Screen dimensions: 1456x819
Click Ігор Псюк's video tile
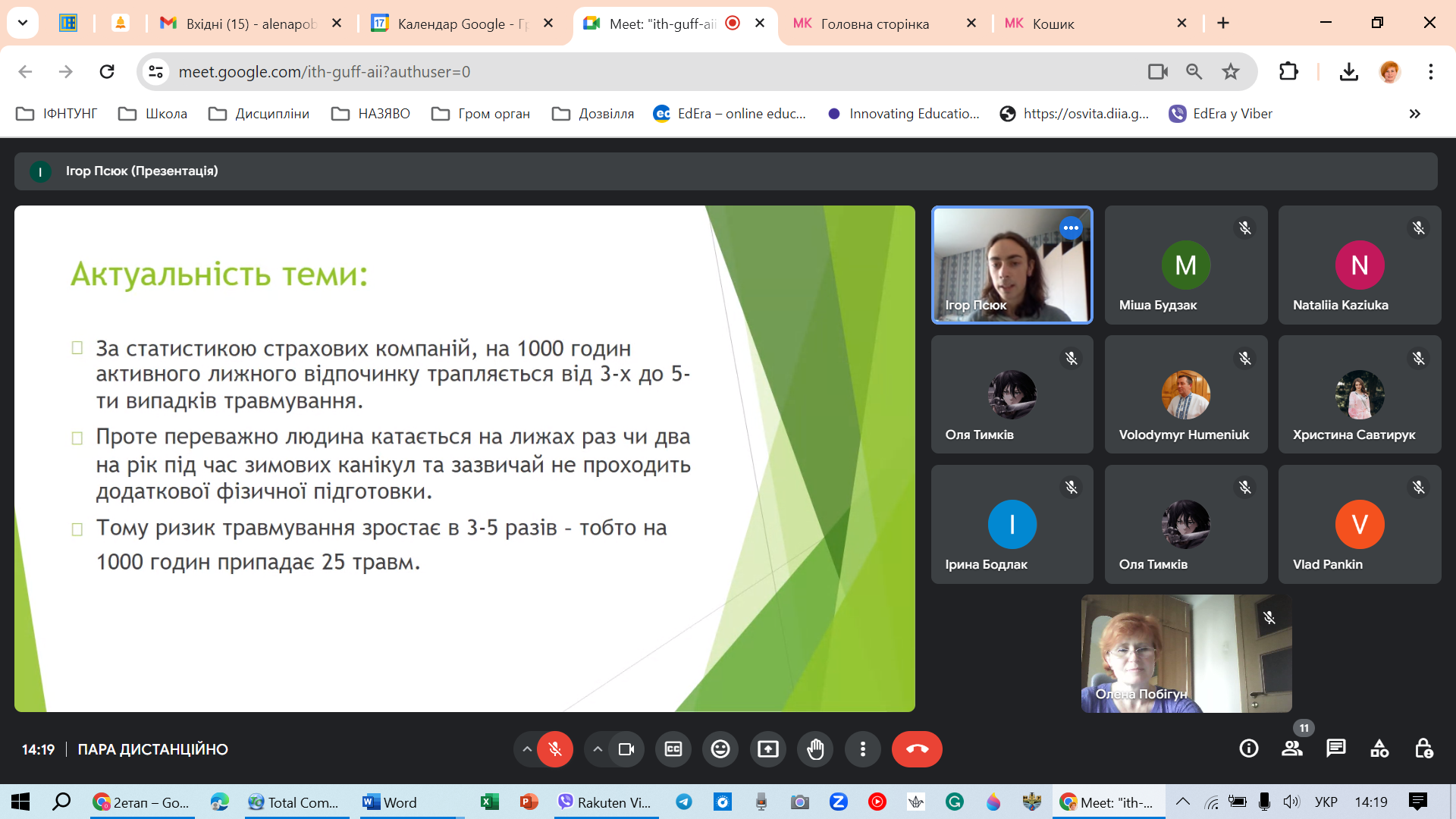tap(1012, 265)
